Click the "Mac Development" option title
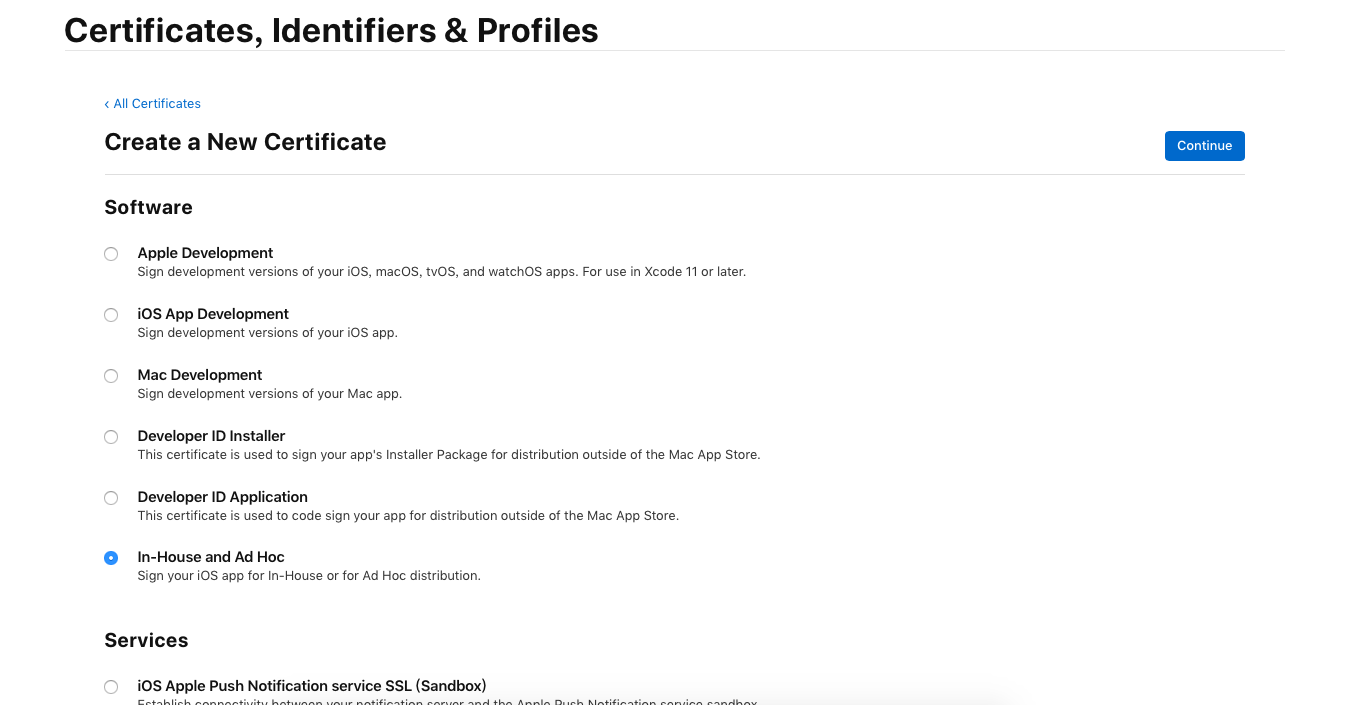This screenshot has width=1353, height=705. [200, 375]
